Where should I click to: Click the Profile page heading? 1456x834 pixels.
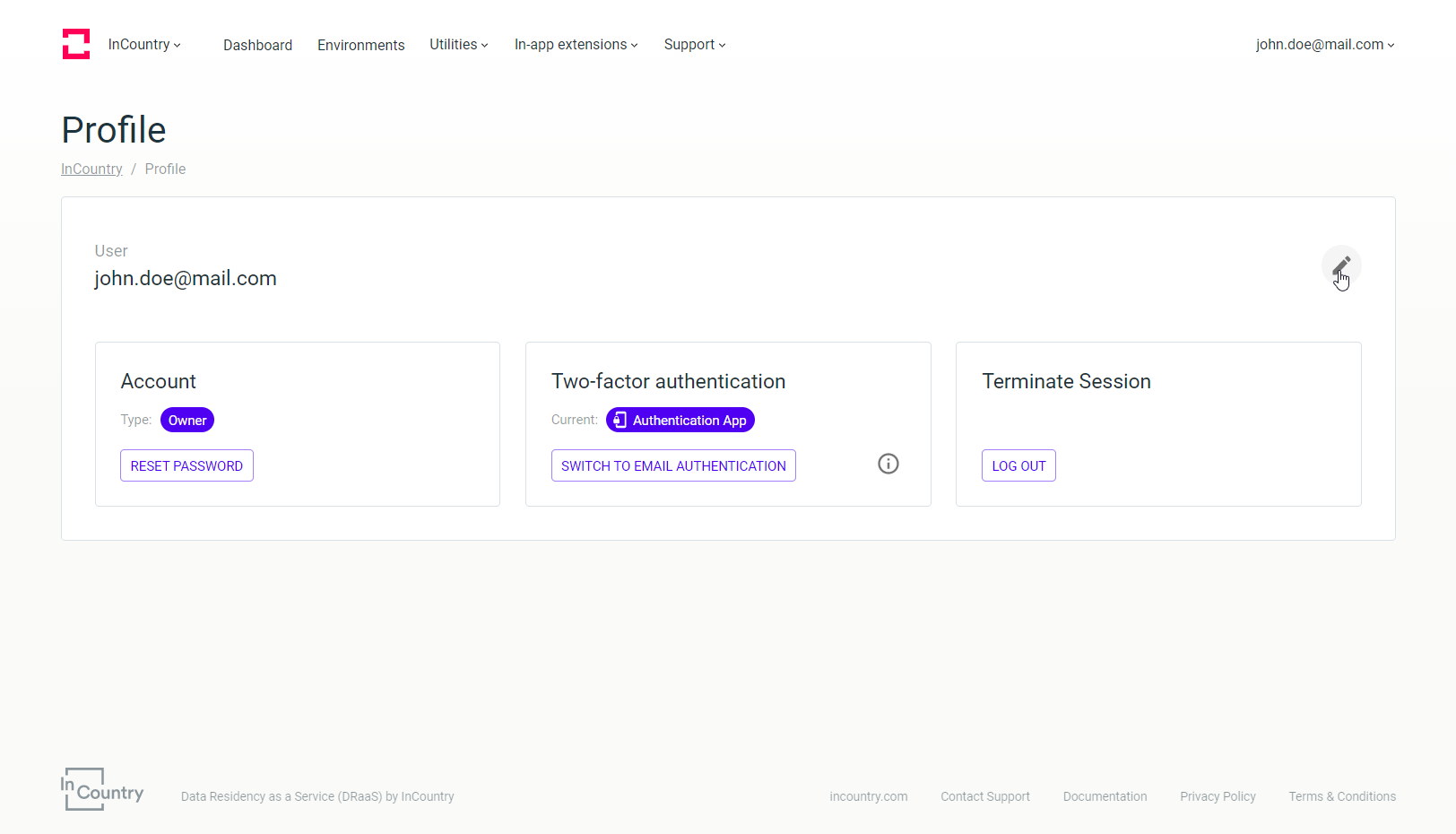(x=114, y=130)
